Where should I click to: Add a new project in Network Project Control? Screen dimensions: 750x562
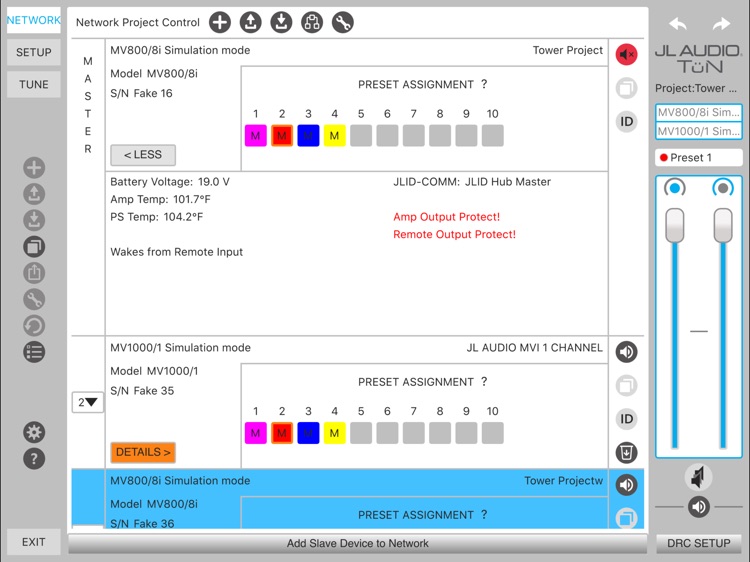click(x=220, y=22)
